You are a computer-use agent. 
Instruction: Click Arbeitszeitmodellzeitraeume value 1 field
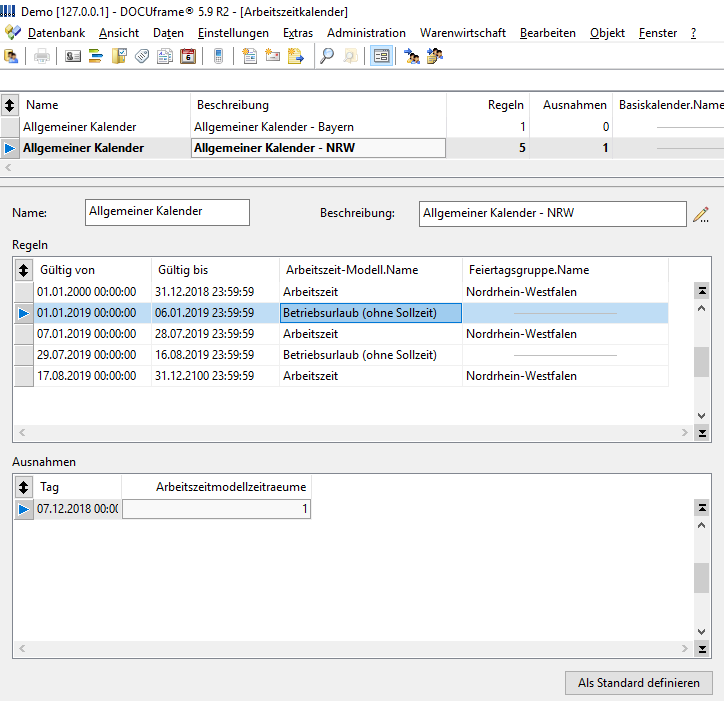(217, 509)
